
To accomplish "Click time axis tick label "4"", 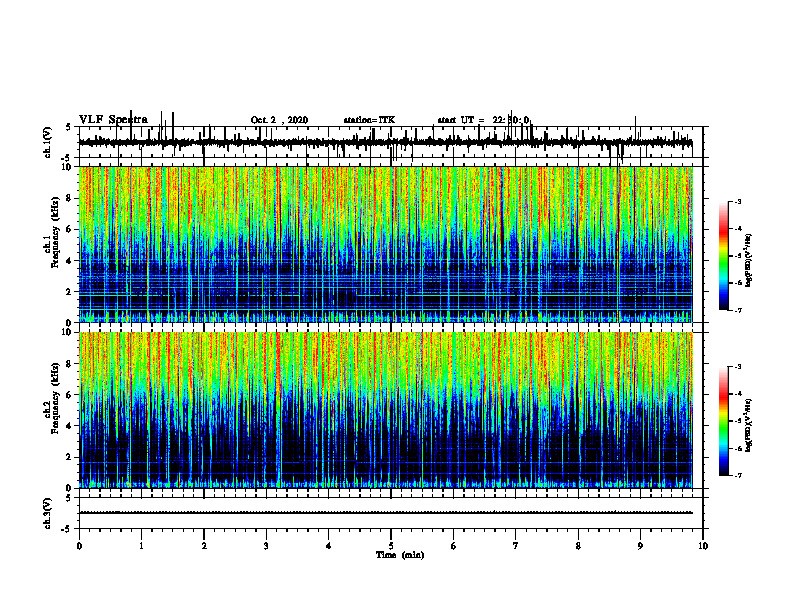I will coord(329,546).
